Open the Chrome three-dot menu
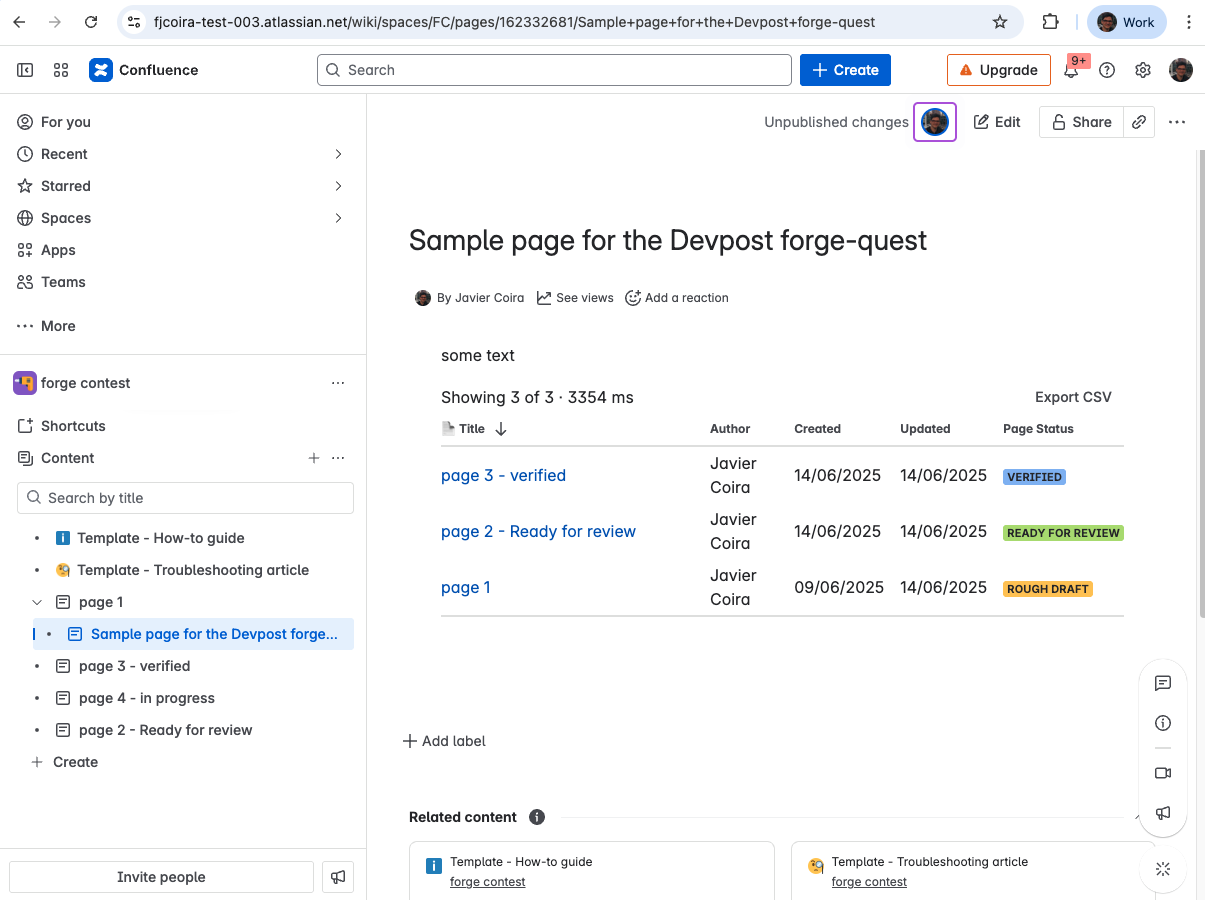1205x900 pixels. pos(1188,22)
